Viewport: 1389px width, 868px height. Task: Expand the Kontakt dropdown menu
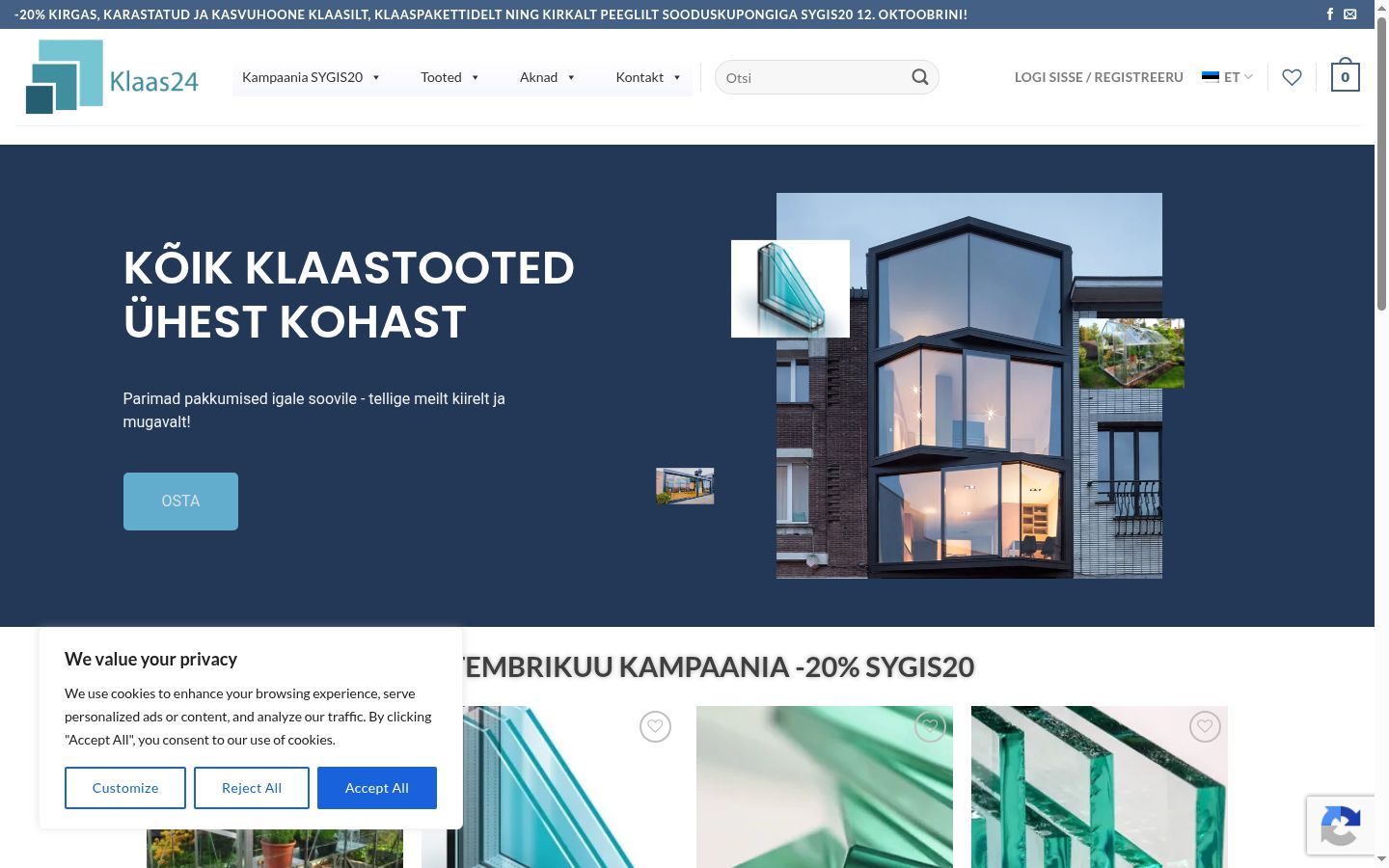point(649,77)
